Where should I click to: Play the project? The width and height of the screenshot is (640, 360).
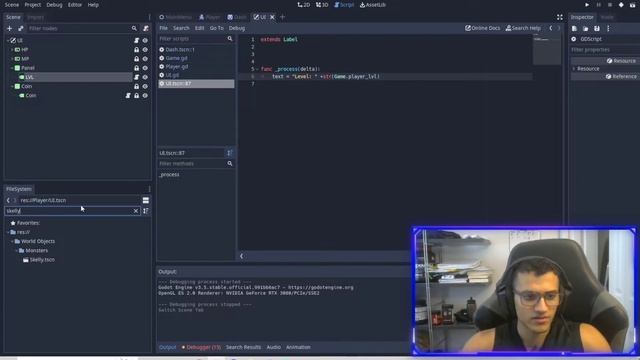point(587,5)
